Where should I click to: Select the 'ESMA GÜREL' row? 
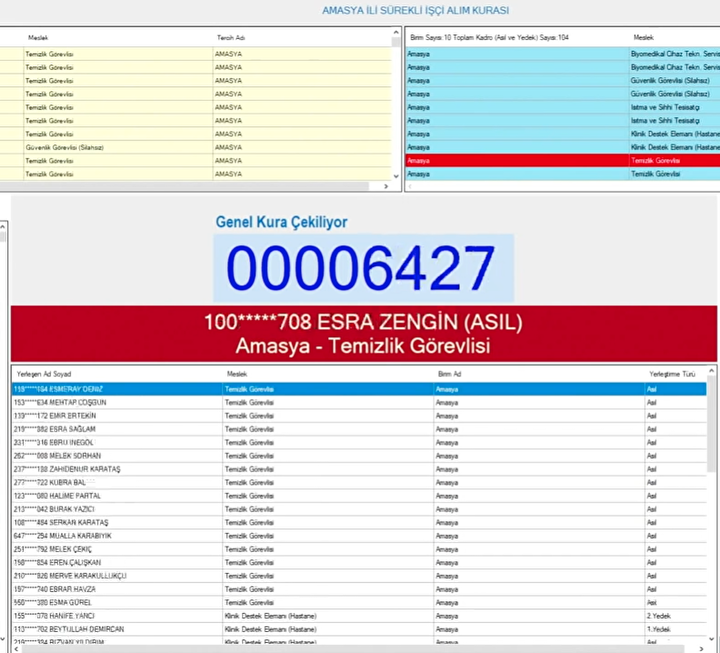tap(359, 602)
